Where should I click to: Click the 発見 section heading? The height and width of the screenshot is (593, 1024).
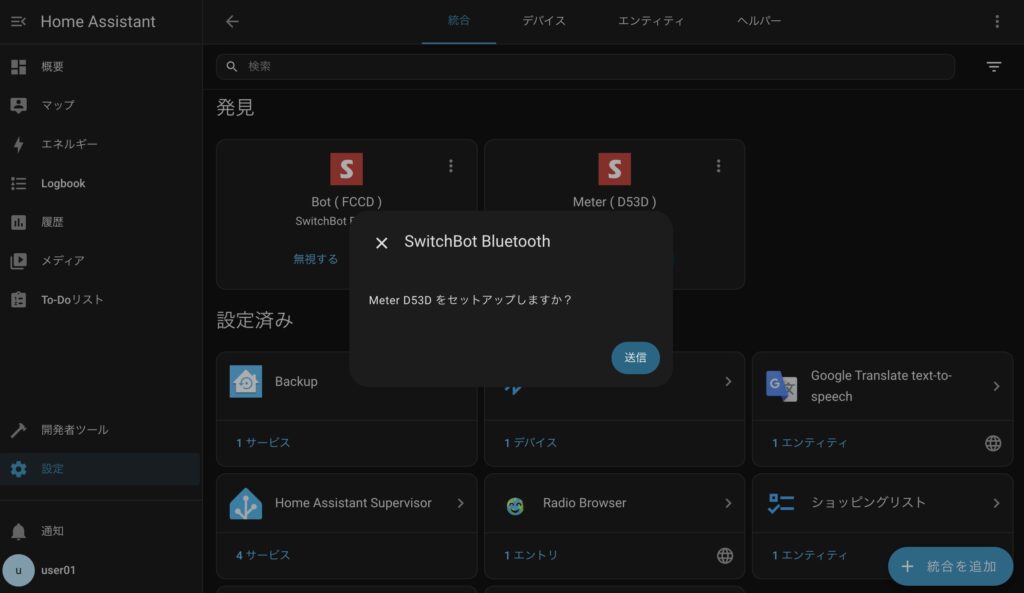[235, 107]
